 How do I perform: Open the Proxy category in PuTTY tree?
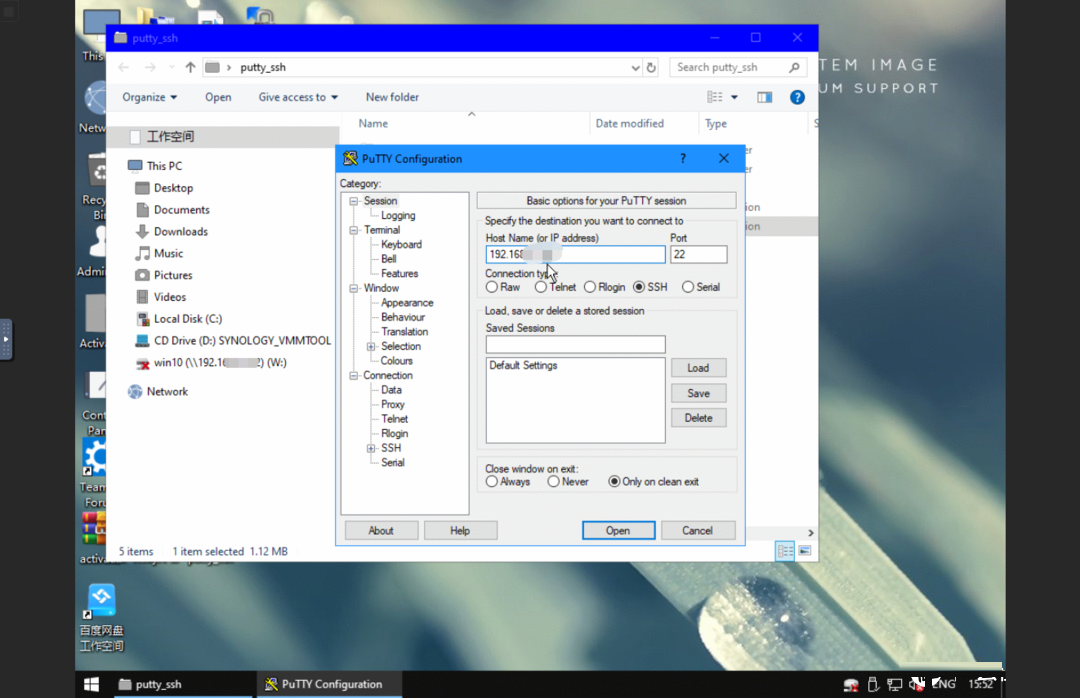393,404
